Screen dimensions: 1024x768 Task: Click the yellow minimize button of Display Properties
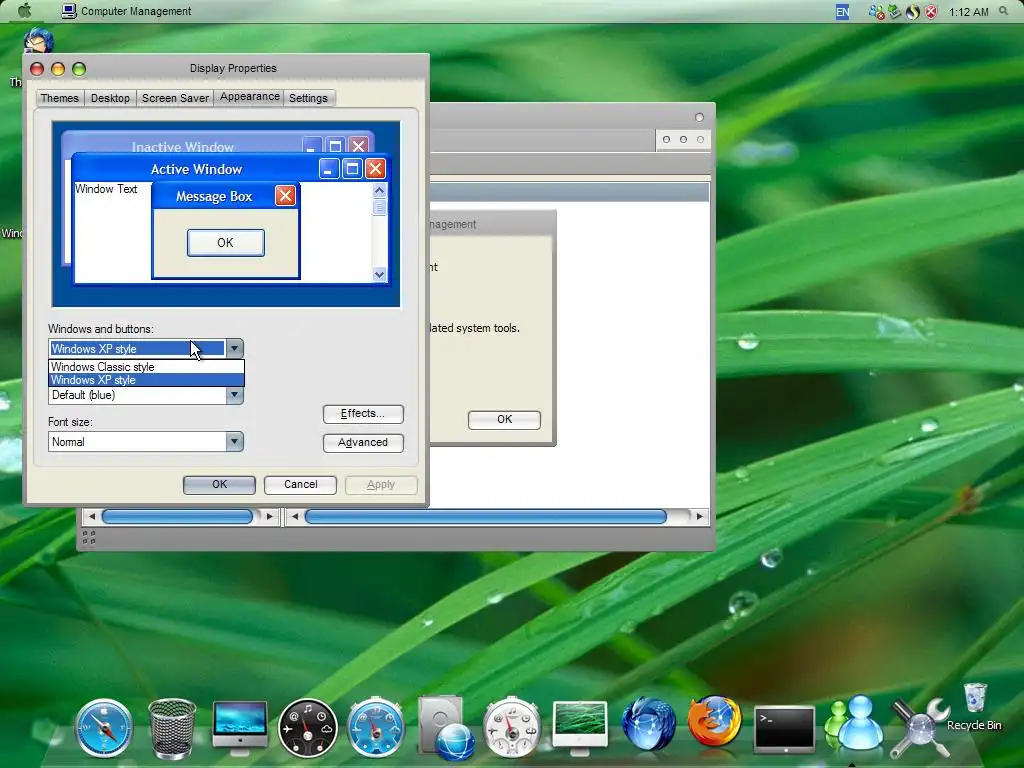(x=58, y=69)
